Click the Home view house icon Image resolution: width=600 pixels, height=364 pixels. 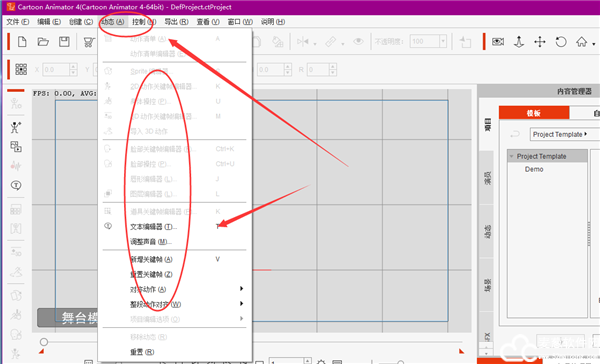(582, 41)
